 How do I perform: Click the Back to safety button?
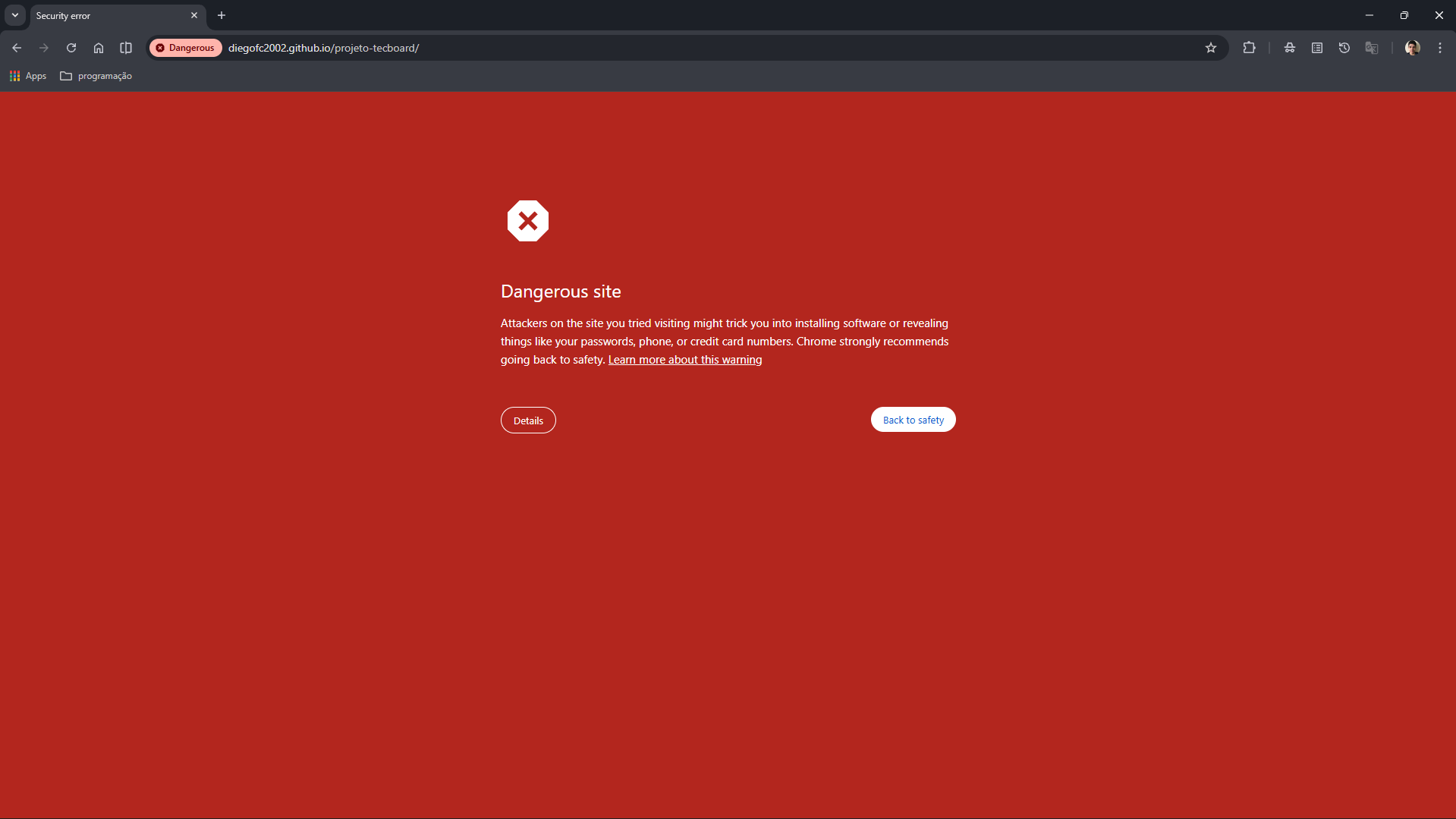click(914, 420)
